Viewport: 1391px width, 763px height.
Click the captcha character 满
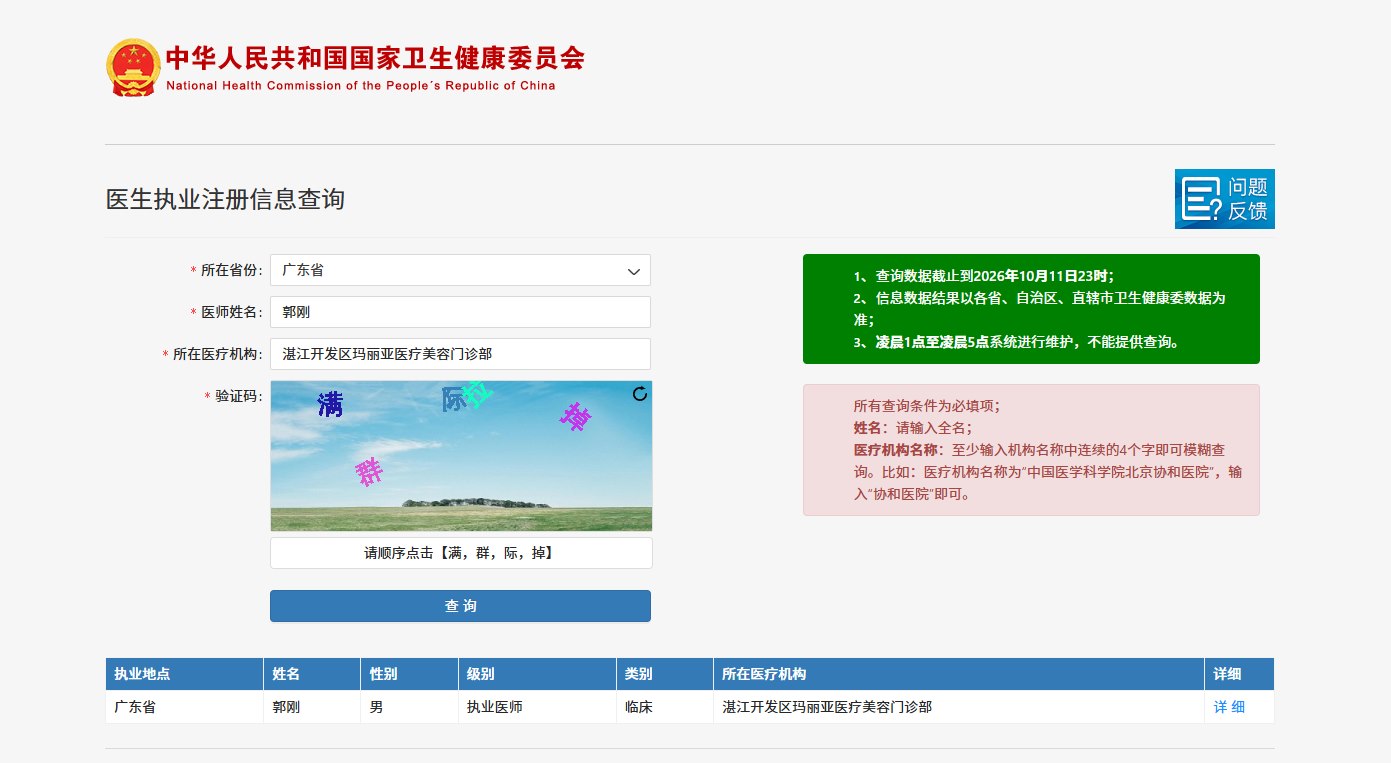(x=330, y=405)
